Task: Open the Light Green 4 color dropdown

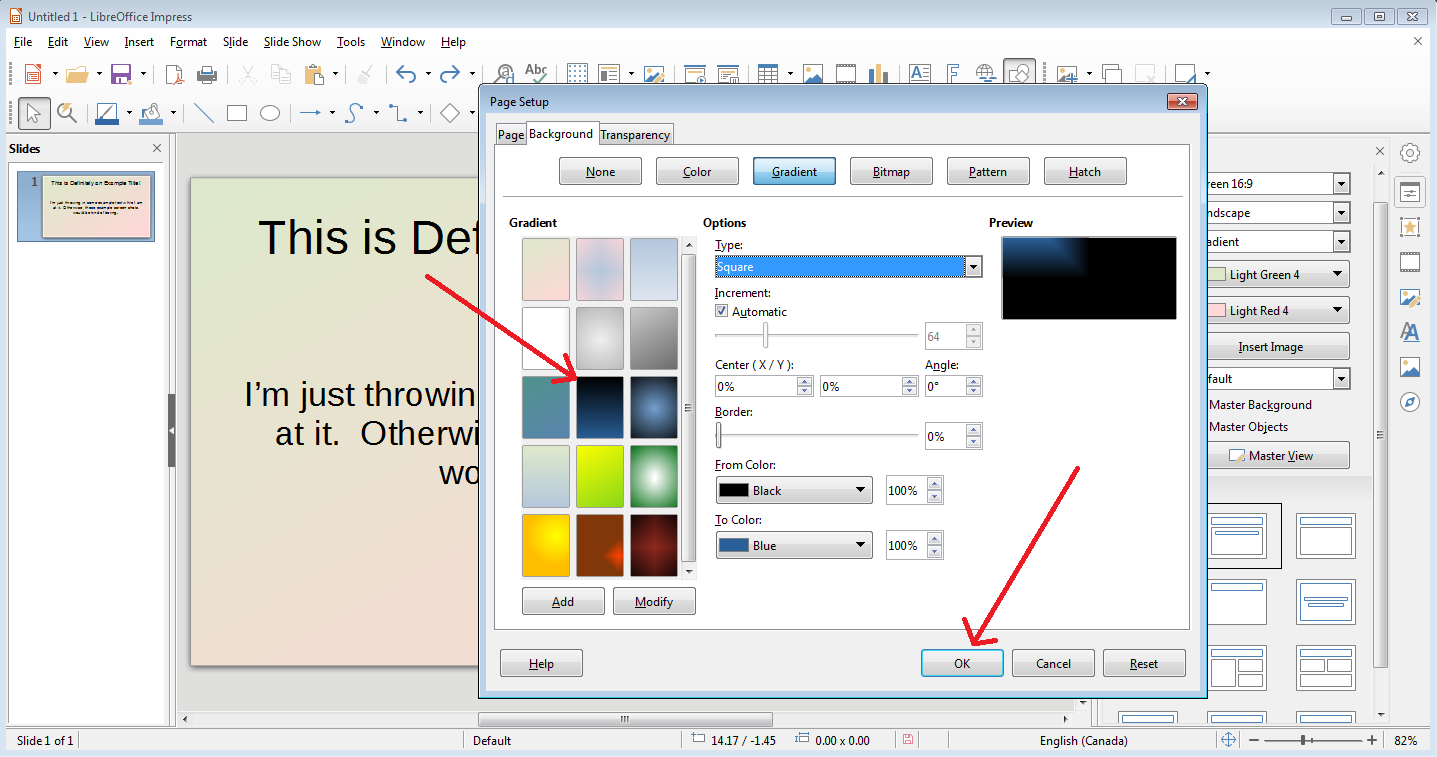Action: click(1278, 274)
